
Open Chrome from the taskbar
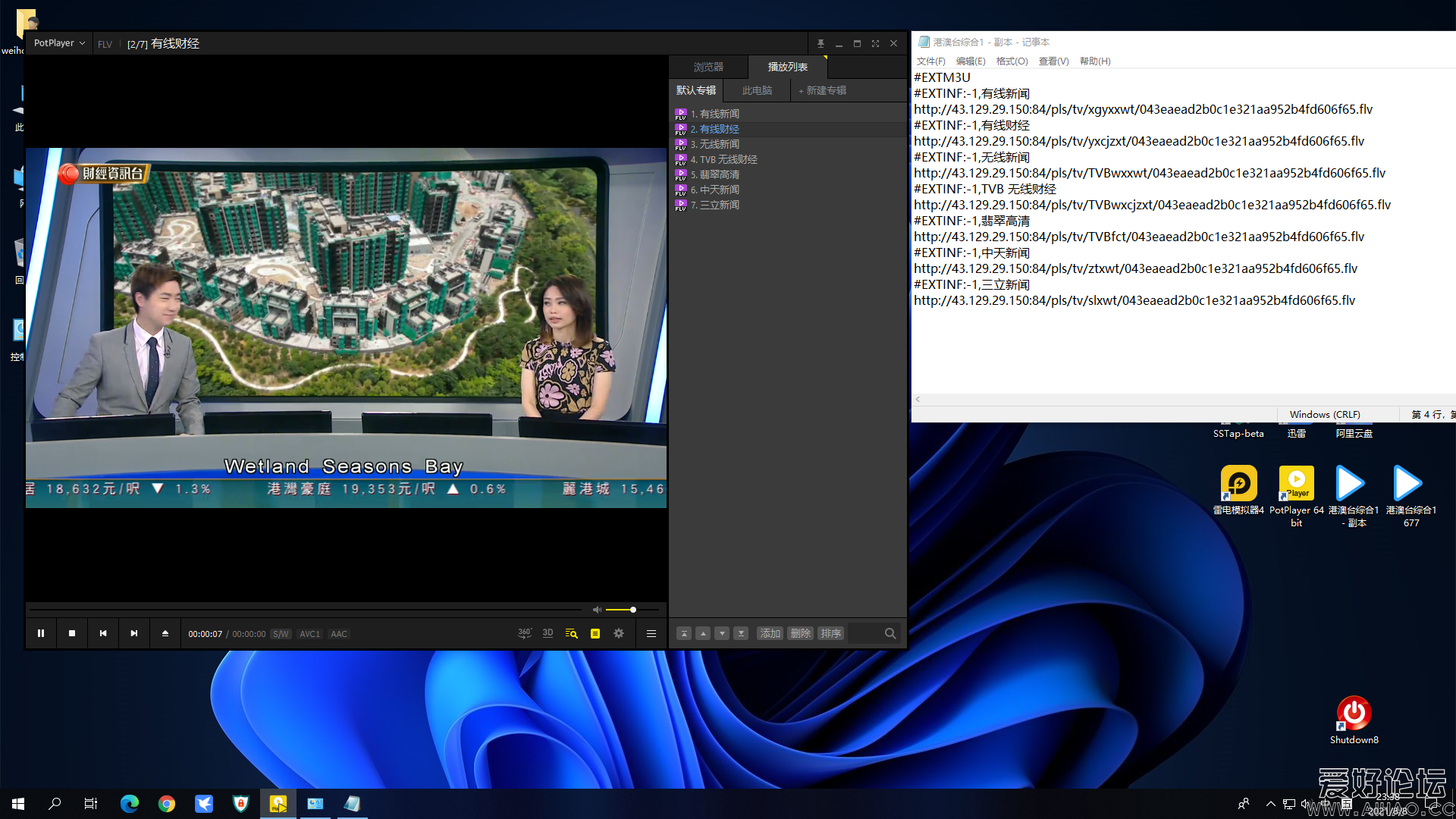coord(167,804)
